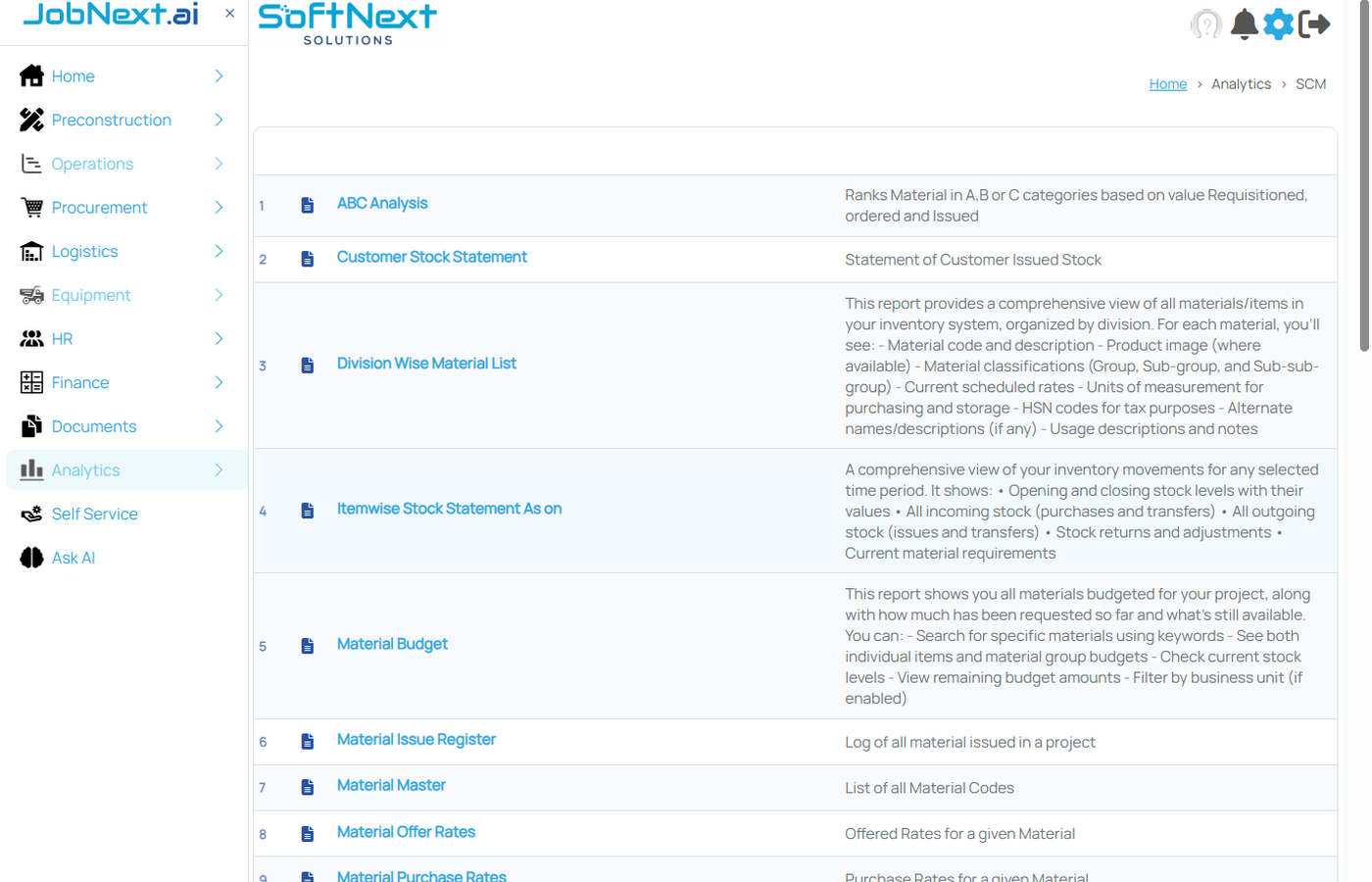
Task: Open the notification bell
Action: point(1244,24)
